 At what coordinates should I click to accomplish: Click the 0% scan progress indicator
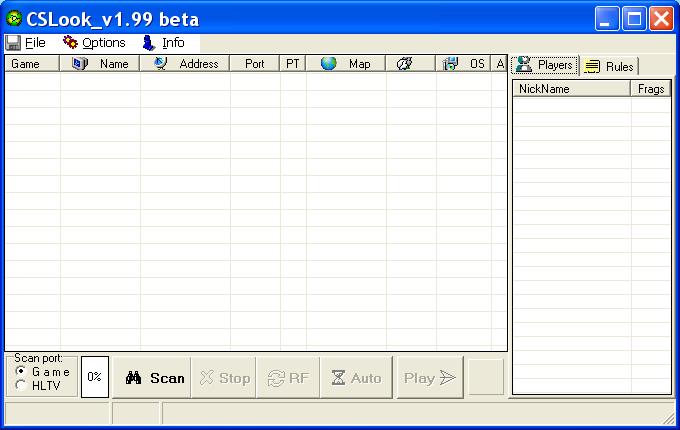(x=95, y=377)
